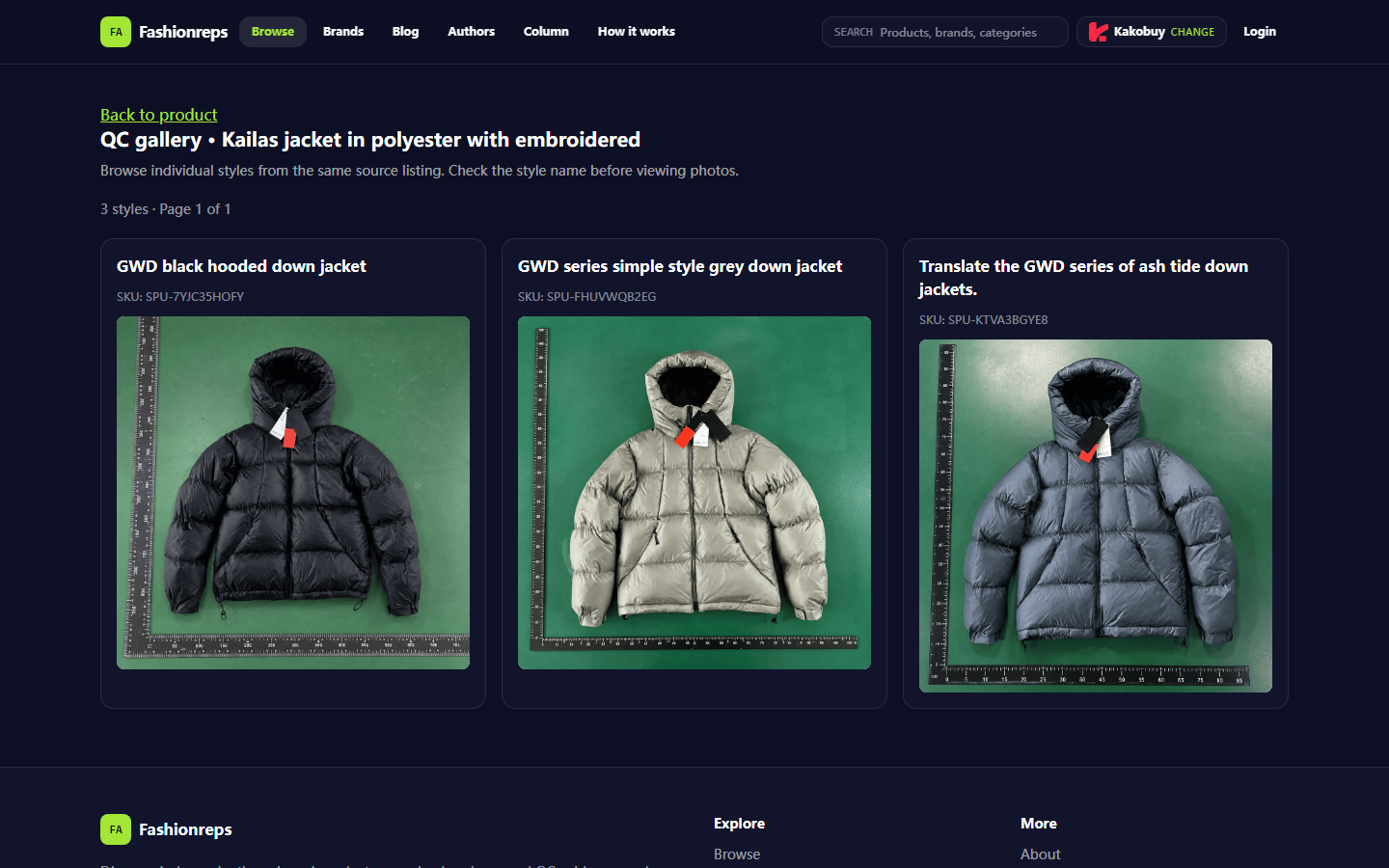This screenshot has width=1389, height=868.
Task: View the grey down jacket photo
Action: (x=694, y=493)
